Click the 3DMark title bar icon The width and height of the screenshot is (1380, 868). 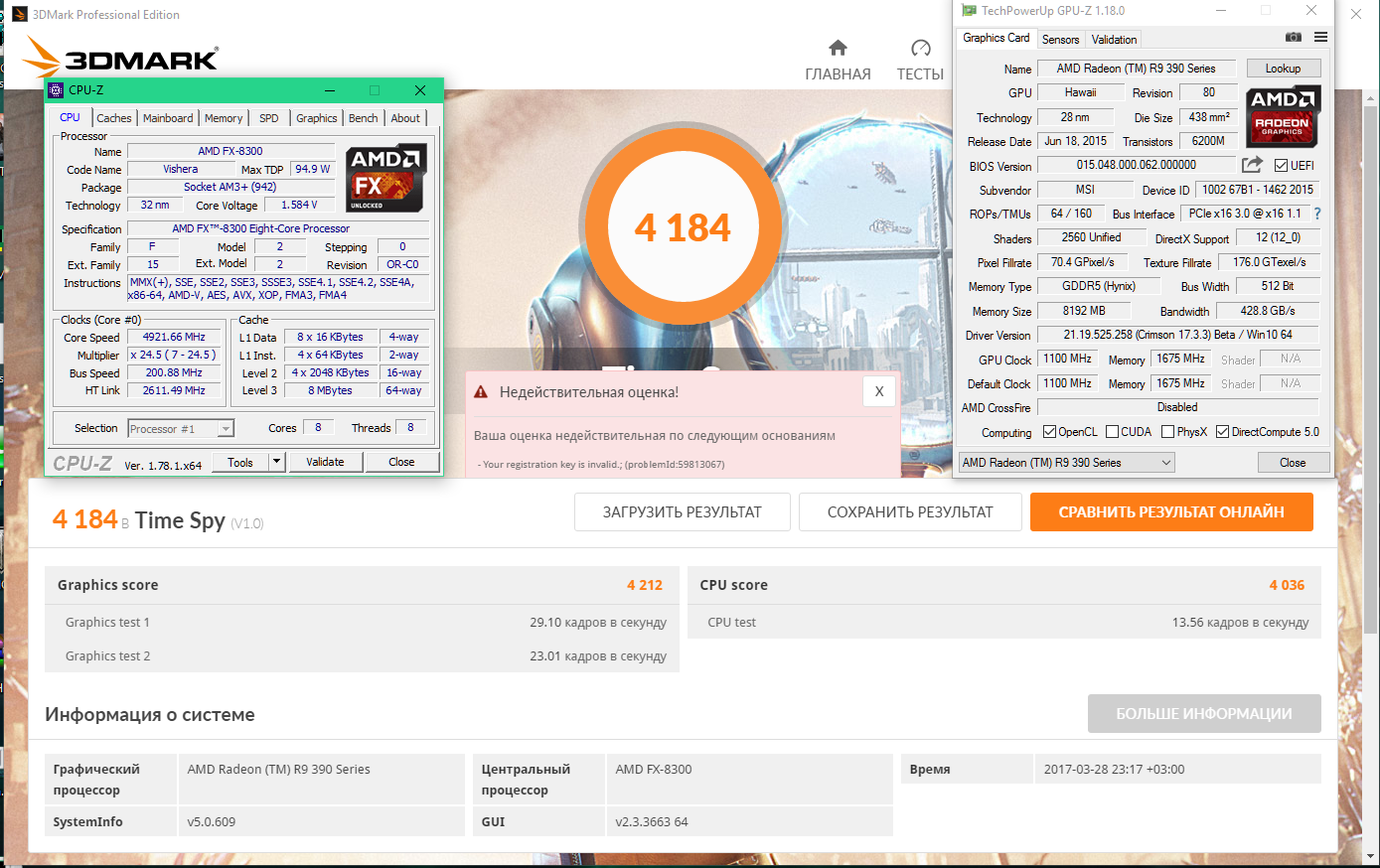[x=19, y=15]
